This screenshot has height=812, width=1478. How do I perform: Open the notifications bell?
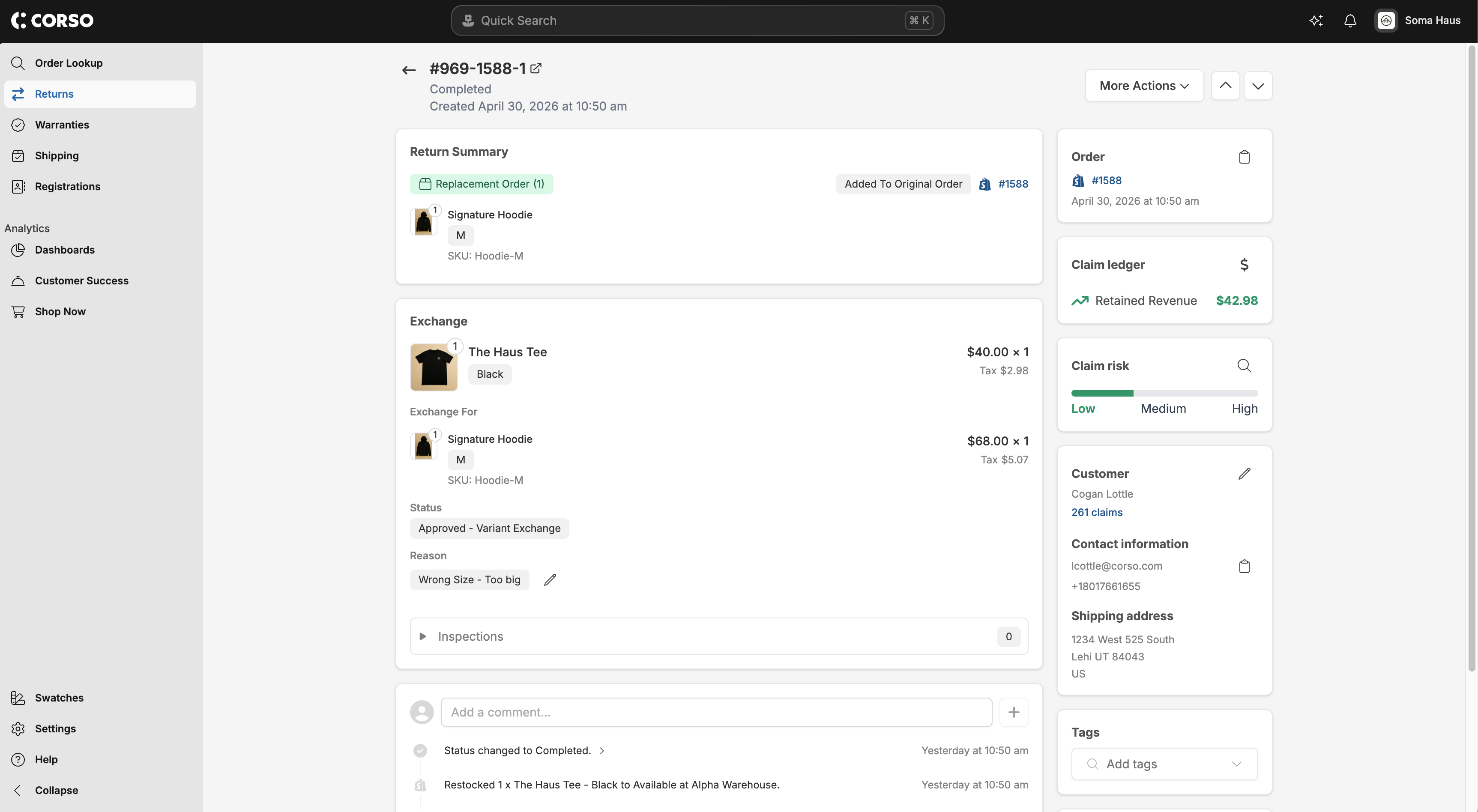coord(1350,21)
